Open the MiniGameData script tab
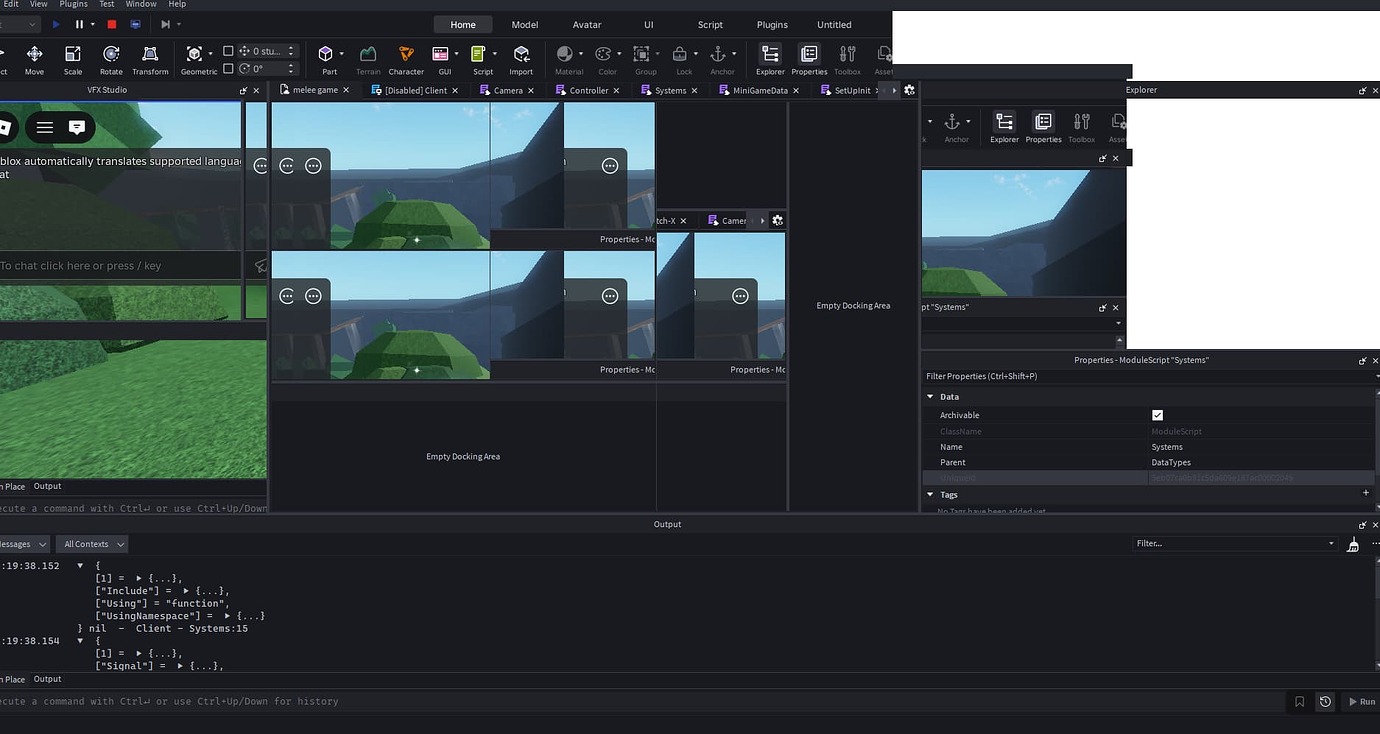The image size is (1380, 734). pyautogui.click(x=760, y=90)
